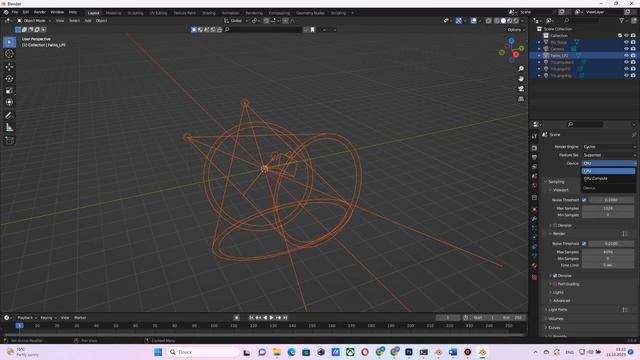This screenshot has width=640, height=360.
Task: Open World properties tab icon
Action: [534, 186]
